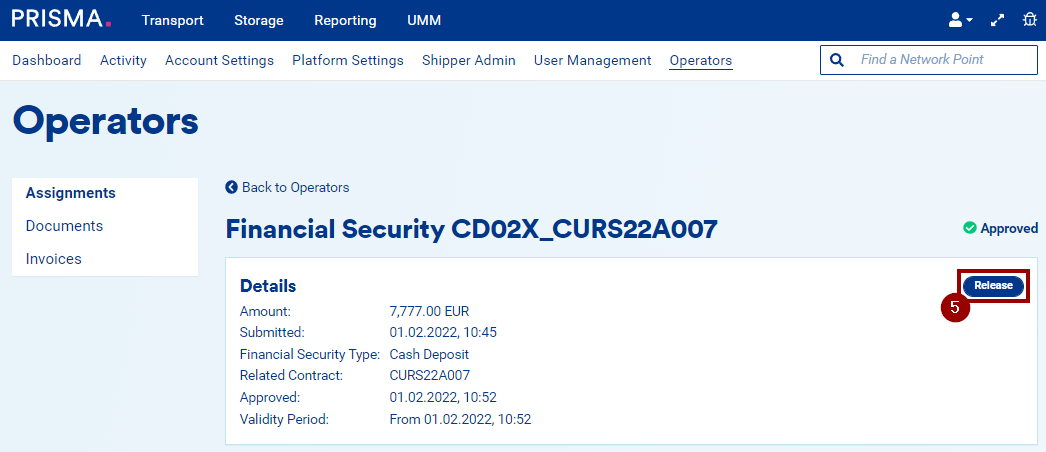The image size is (1046, 452).
Task: Click the fullscreen expand arrows icon
Action: [997, 20]
